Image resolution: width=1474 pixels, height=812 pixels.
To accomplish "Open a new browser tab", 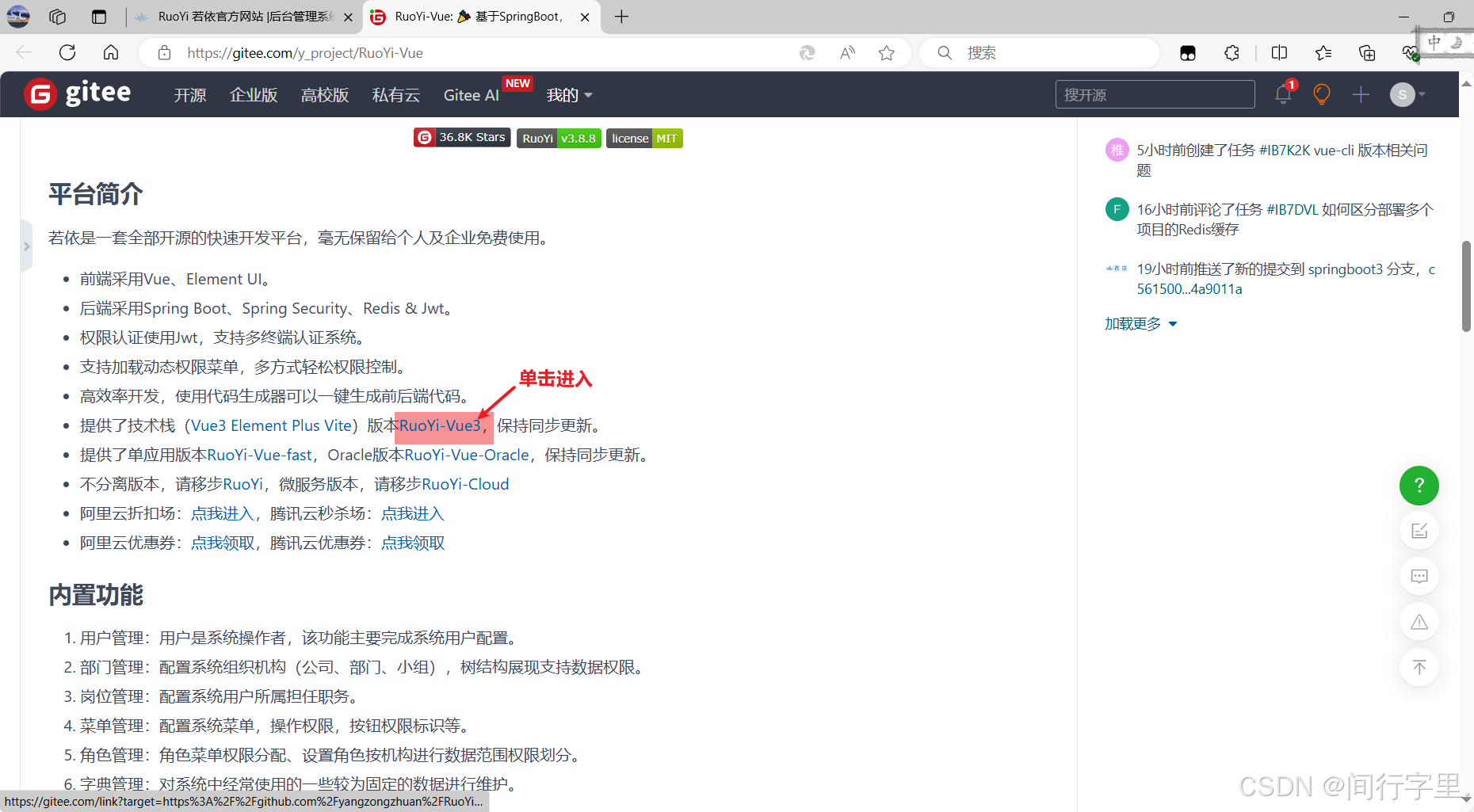I will [622, 17].
